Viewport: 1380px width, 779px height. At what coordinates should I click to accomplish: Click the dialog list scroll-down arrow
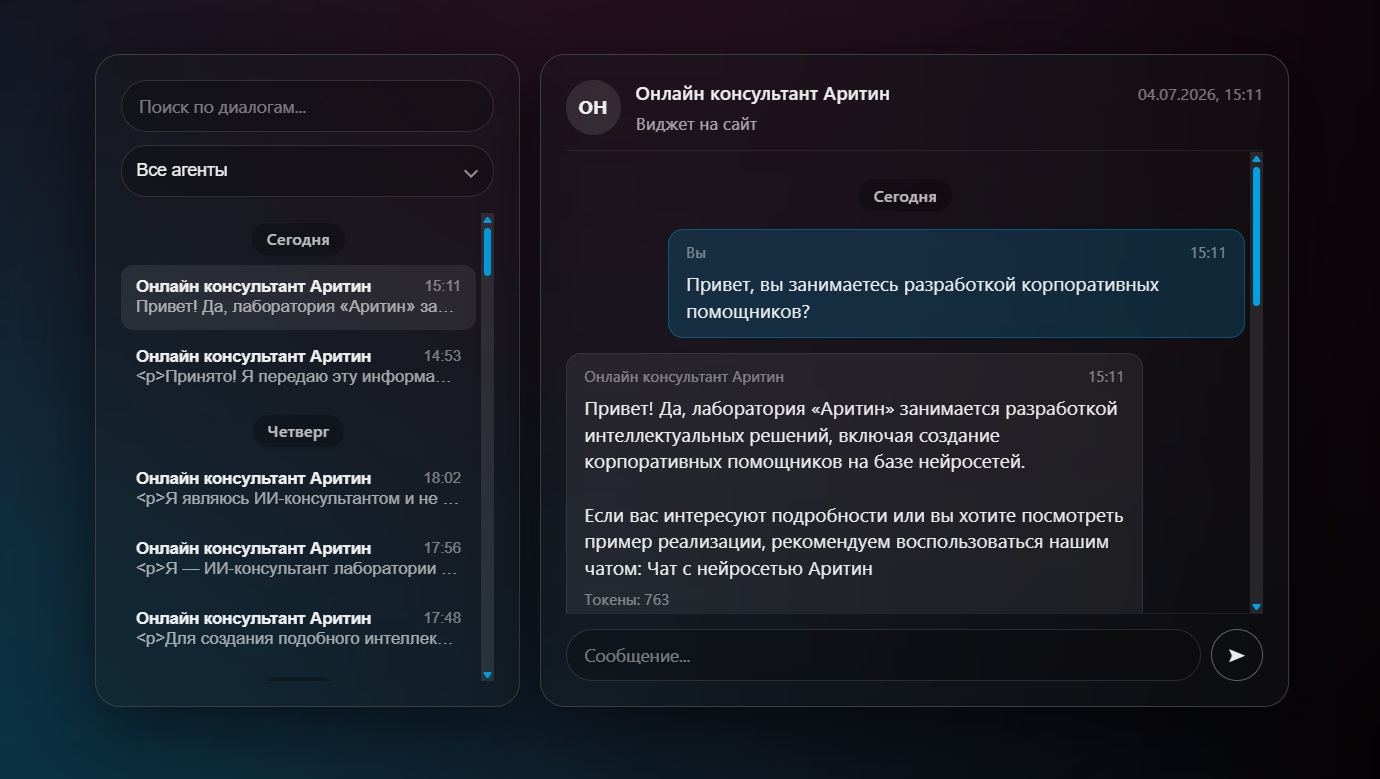(x=487, y=675)
